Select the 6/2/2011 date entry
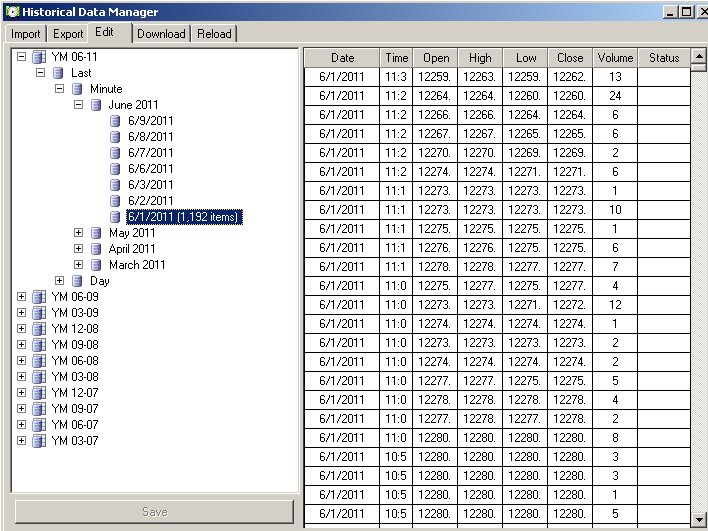The height and width of the screenshot is (531, 708). (x=150, y=201)
